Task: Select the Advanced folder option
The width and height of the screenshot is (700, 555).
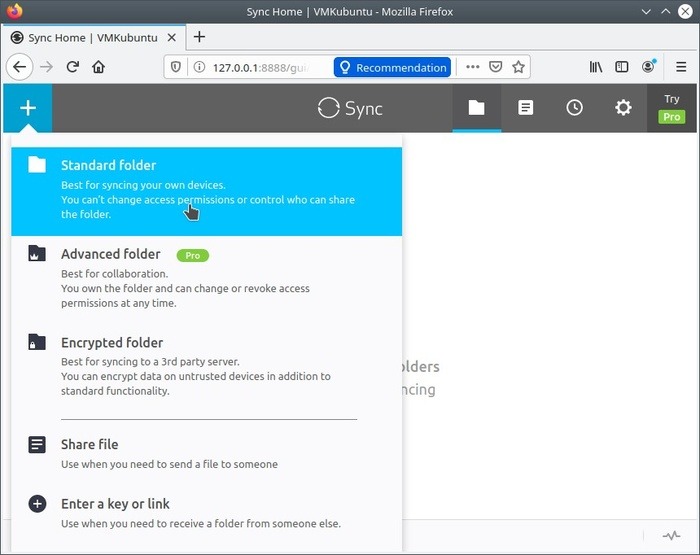Action: [207, 280]
